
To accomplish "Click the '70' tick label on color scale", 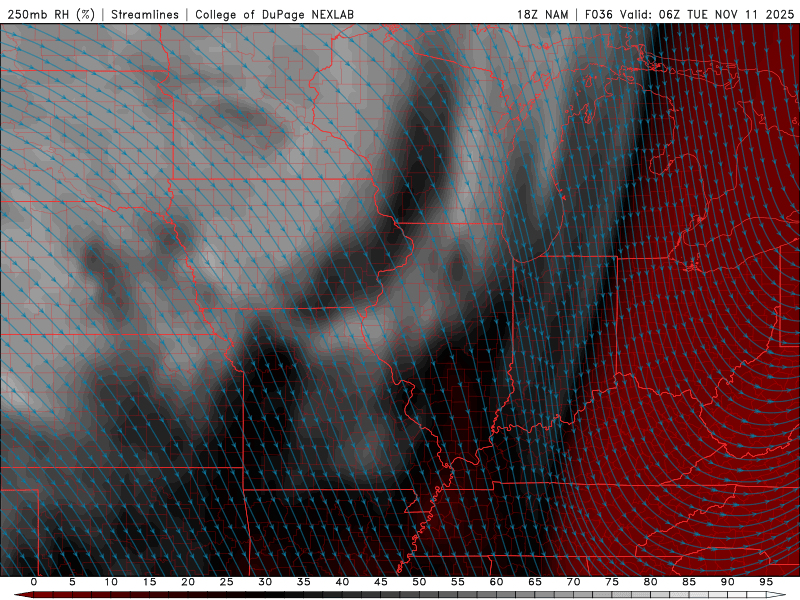I will (573, 582).
